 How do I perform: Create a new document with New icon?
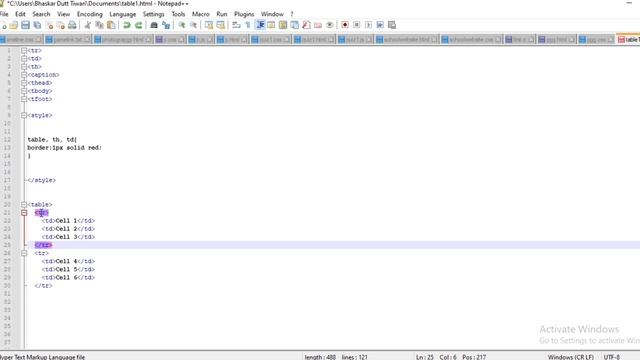[3, 25]
